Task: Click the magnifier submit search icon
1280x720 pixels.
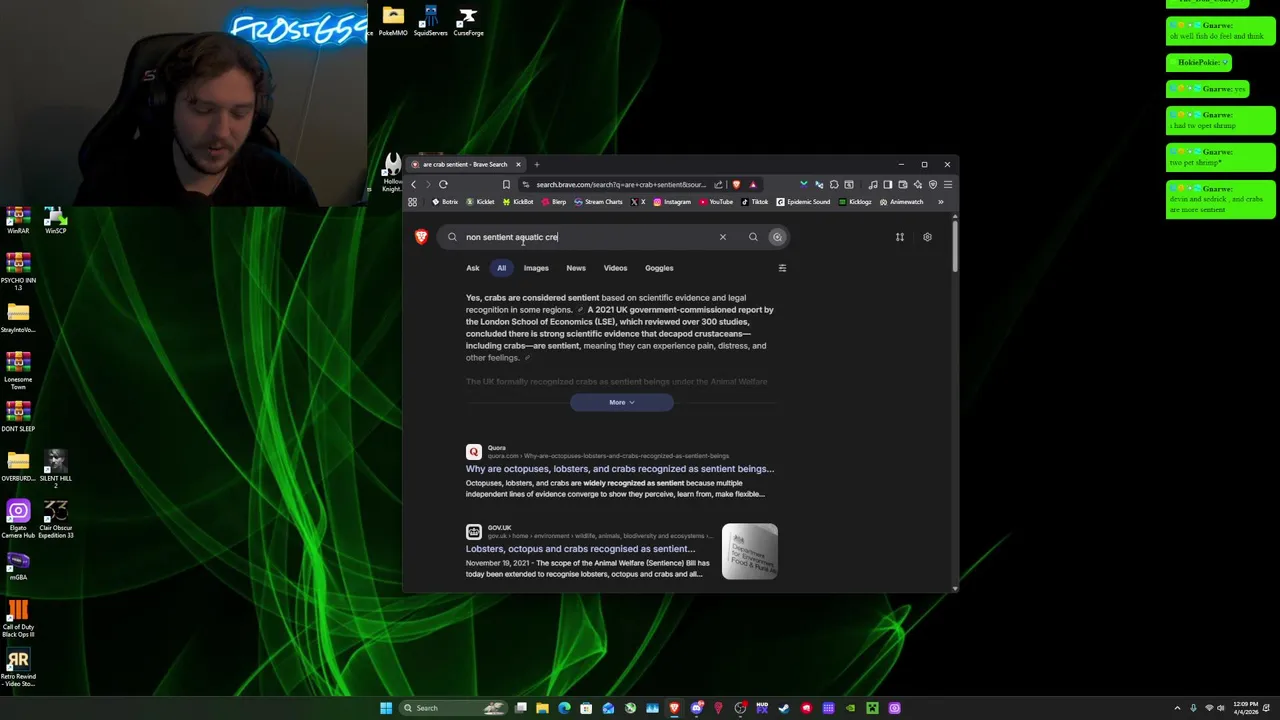Action: click(x=753, y=237)
